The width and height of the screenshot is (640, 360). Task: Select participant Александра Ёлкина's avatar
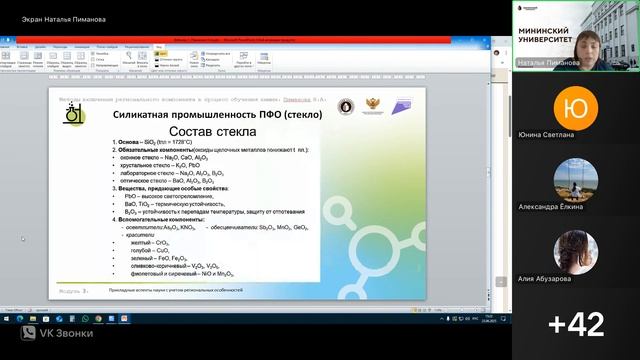(x=576, y=180)
